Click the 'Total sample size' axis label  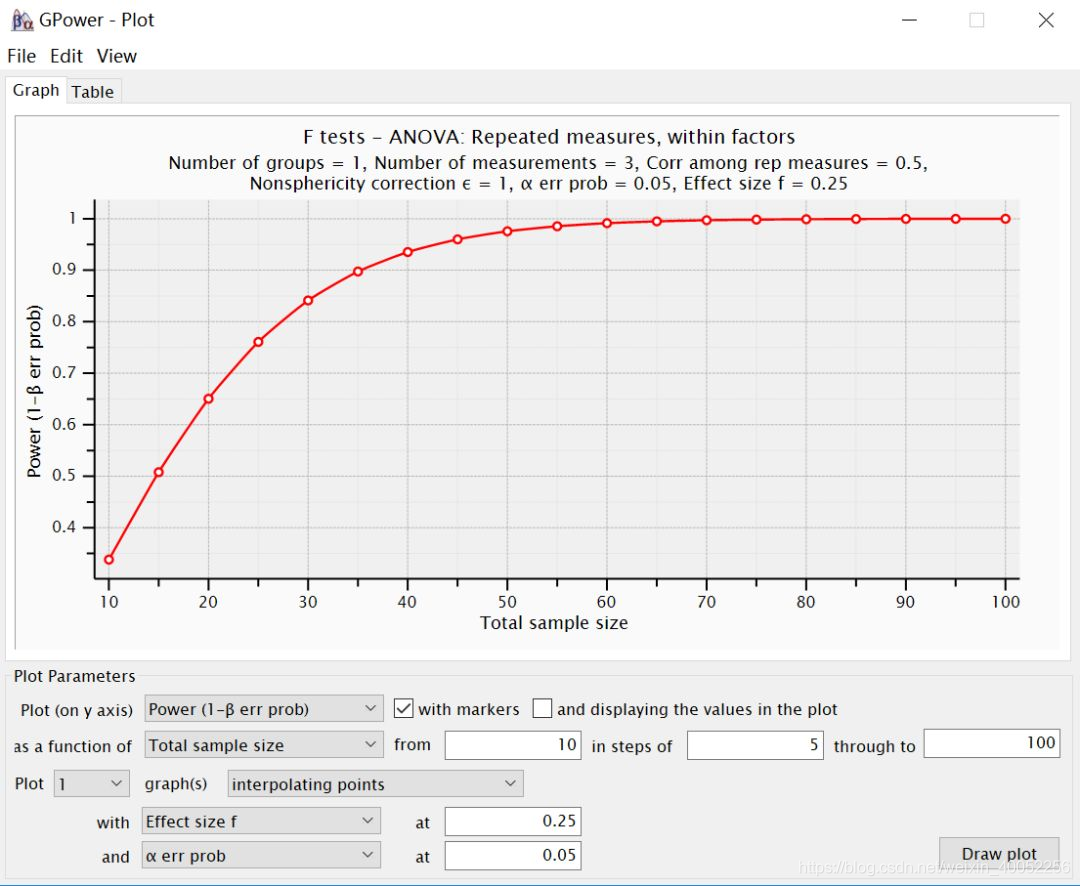coord(554,623)
